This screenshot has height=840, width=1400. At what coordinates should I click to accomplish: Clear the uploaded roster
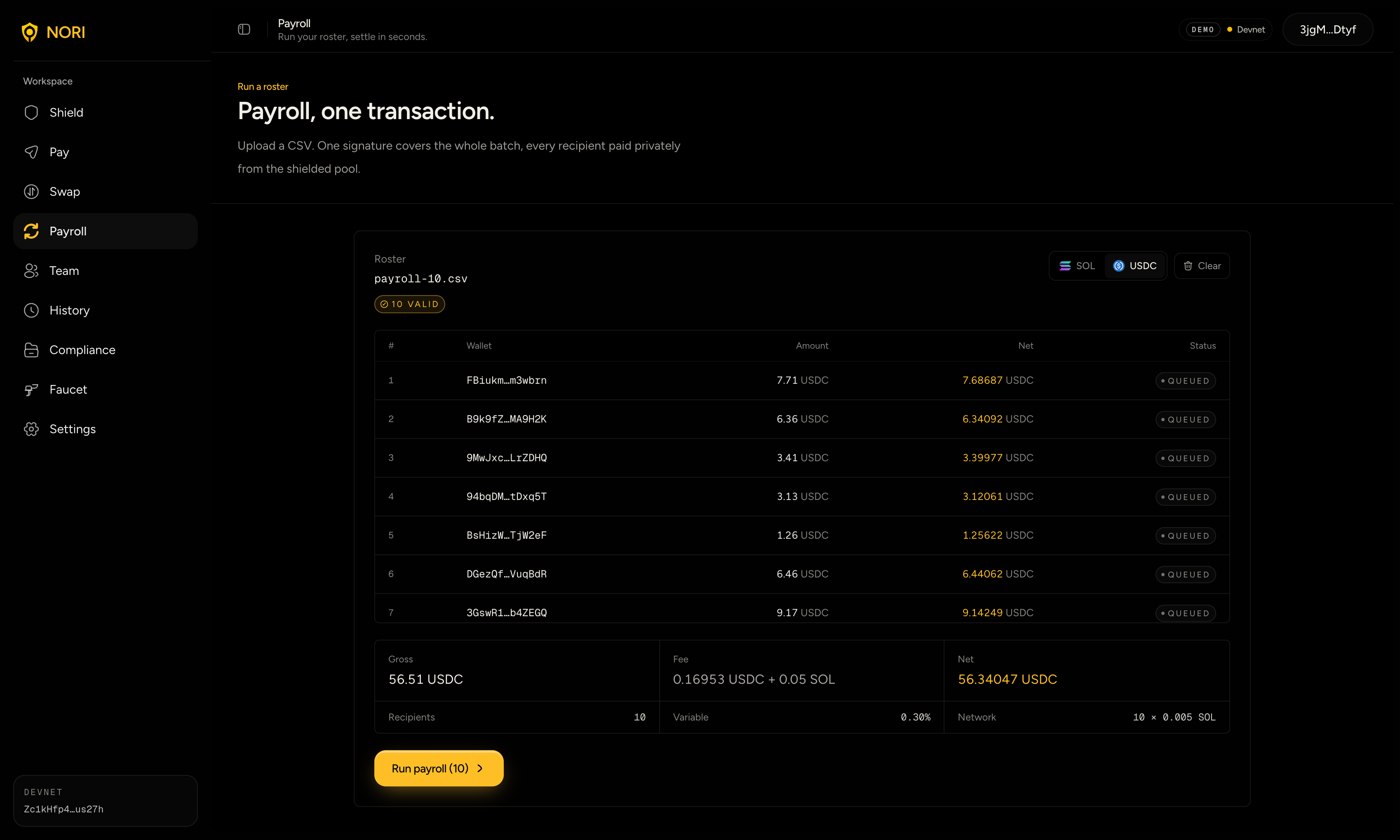tap(1202, 266)
